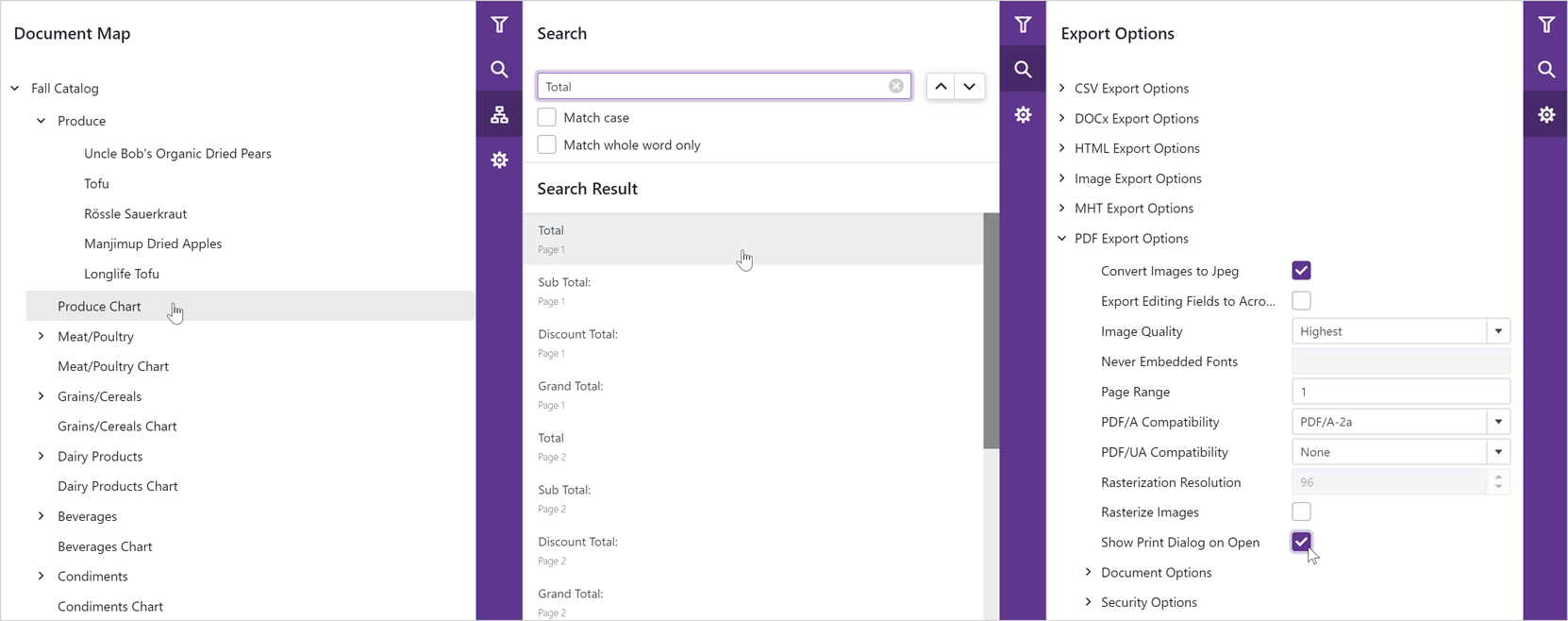Image resolution: width=1568 pixels, height=621 pixels.
Task: Select Longlife Tofu in the tree
Action: pos(122,274)
